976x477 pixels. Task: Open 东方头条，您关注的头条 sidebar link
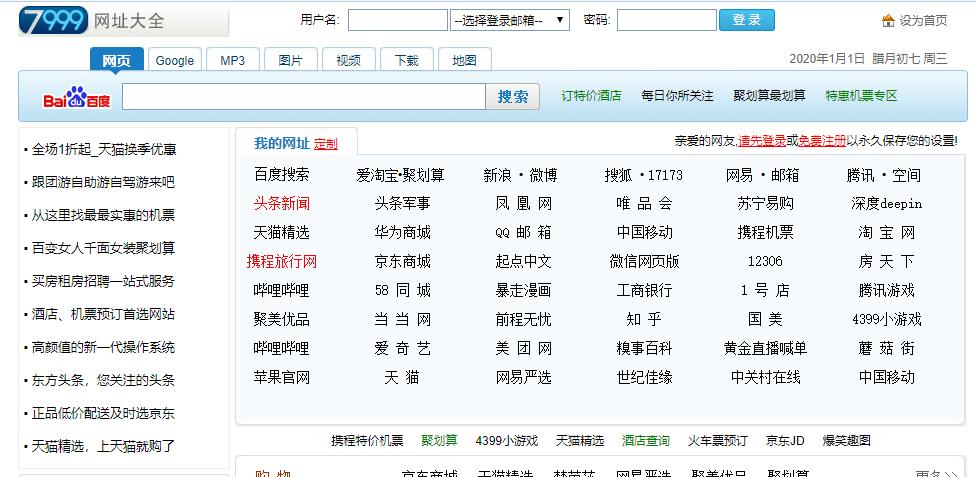(103, 380)
